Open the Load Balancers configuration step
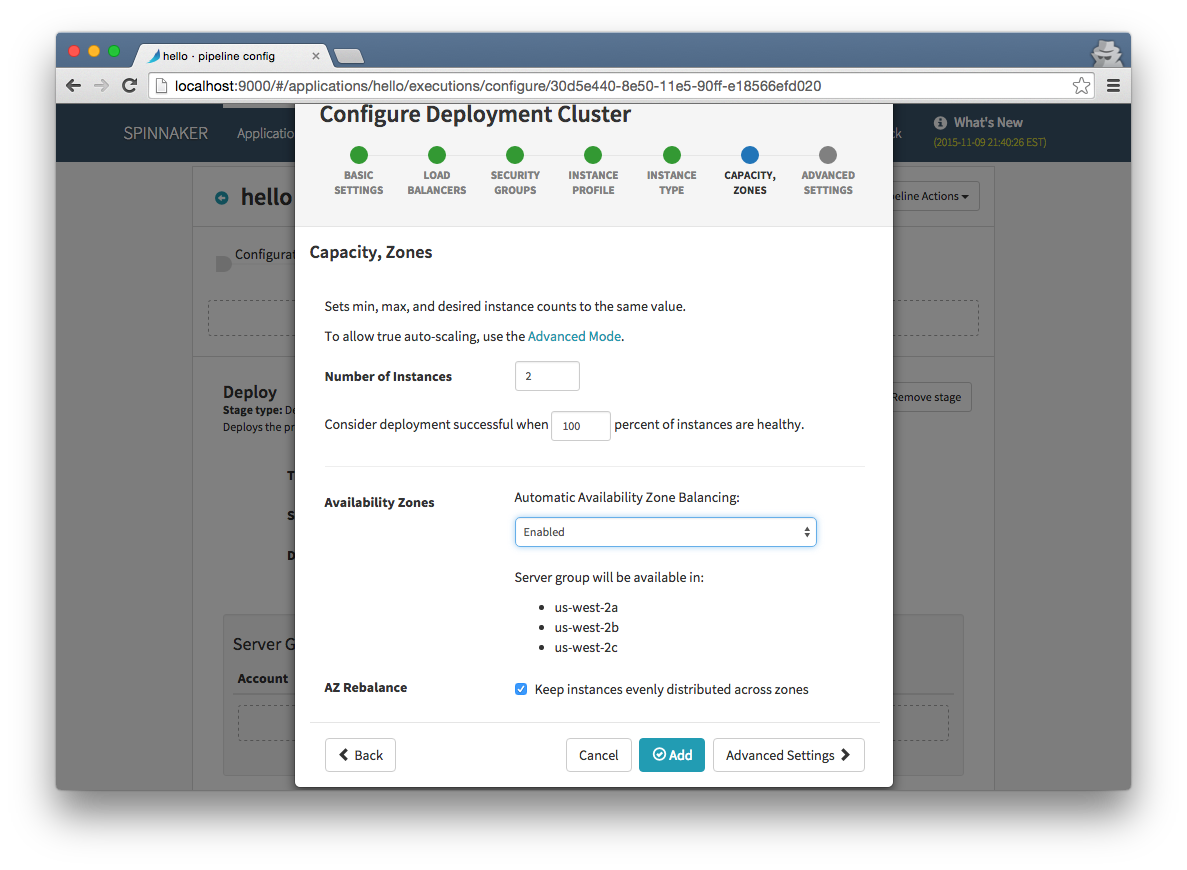This screenshot has width=1187, height=870. tap(437, 155)
